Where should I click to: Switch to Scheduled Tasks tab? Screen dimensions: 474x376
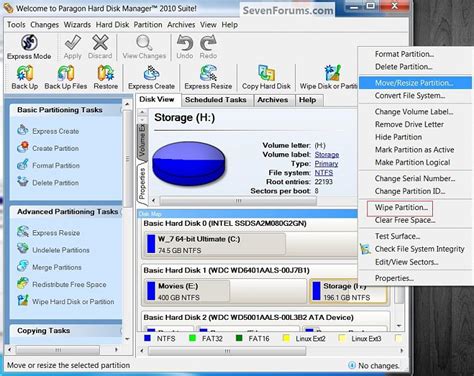[216, 100]
